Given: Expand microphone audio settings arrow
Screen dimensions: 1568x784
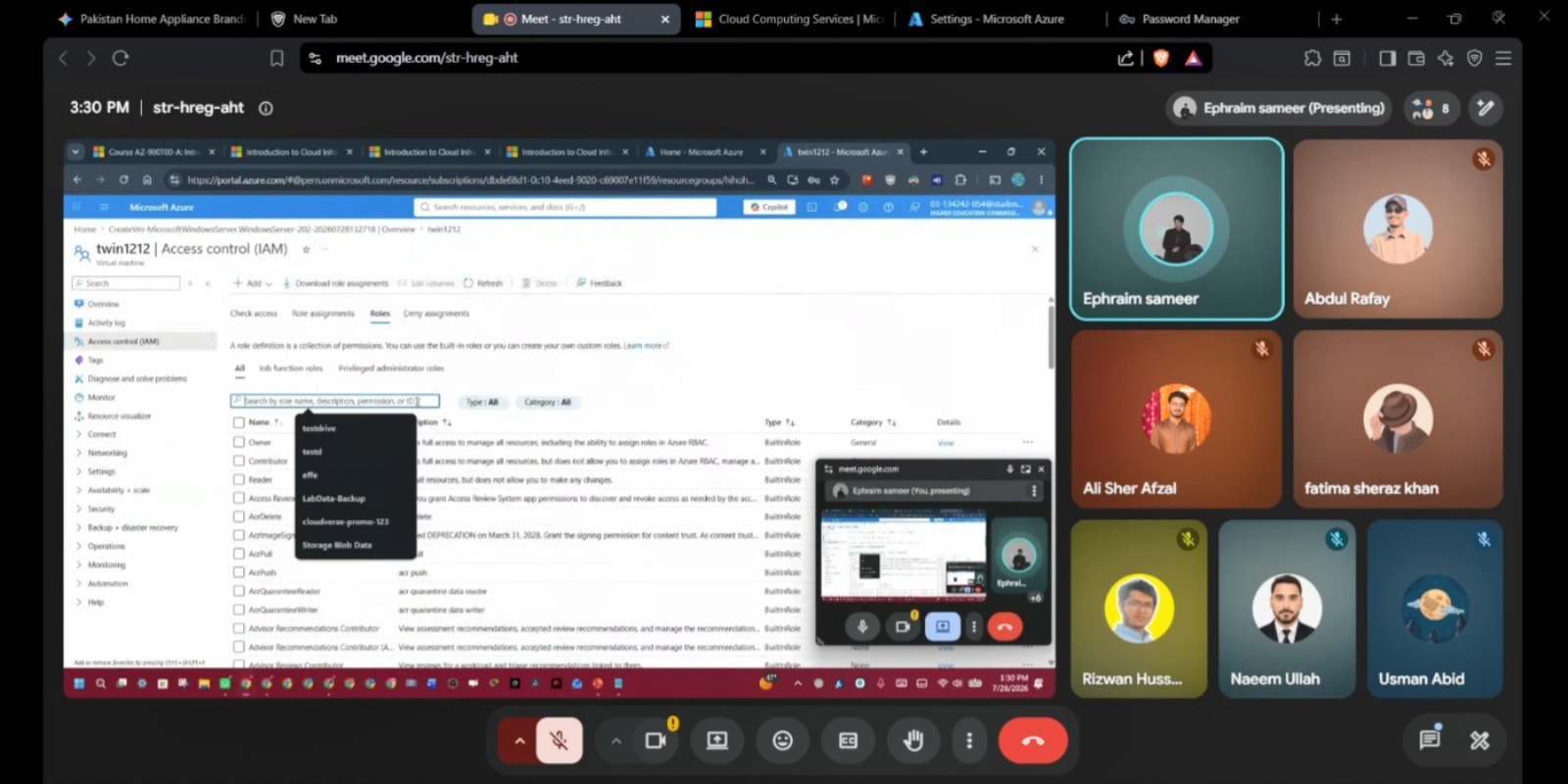Looking at the screenshot, I should tap(518, 740).
